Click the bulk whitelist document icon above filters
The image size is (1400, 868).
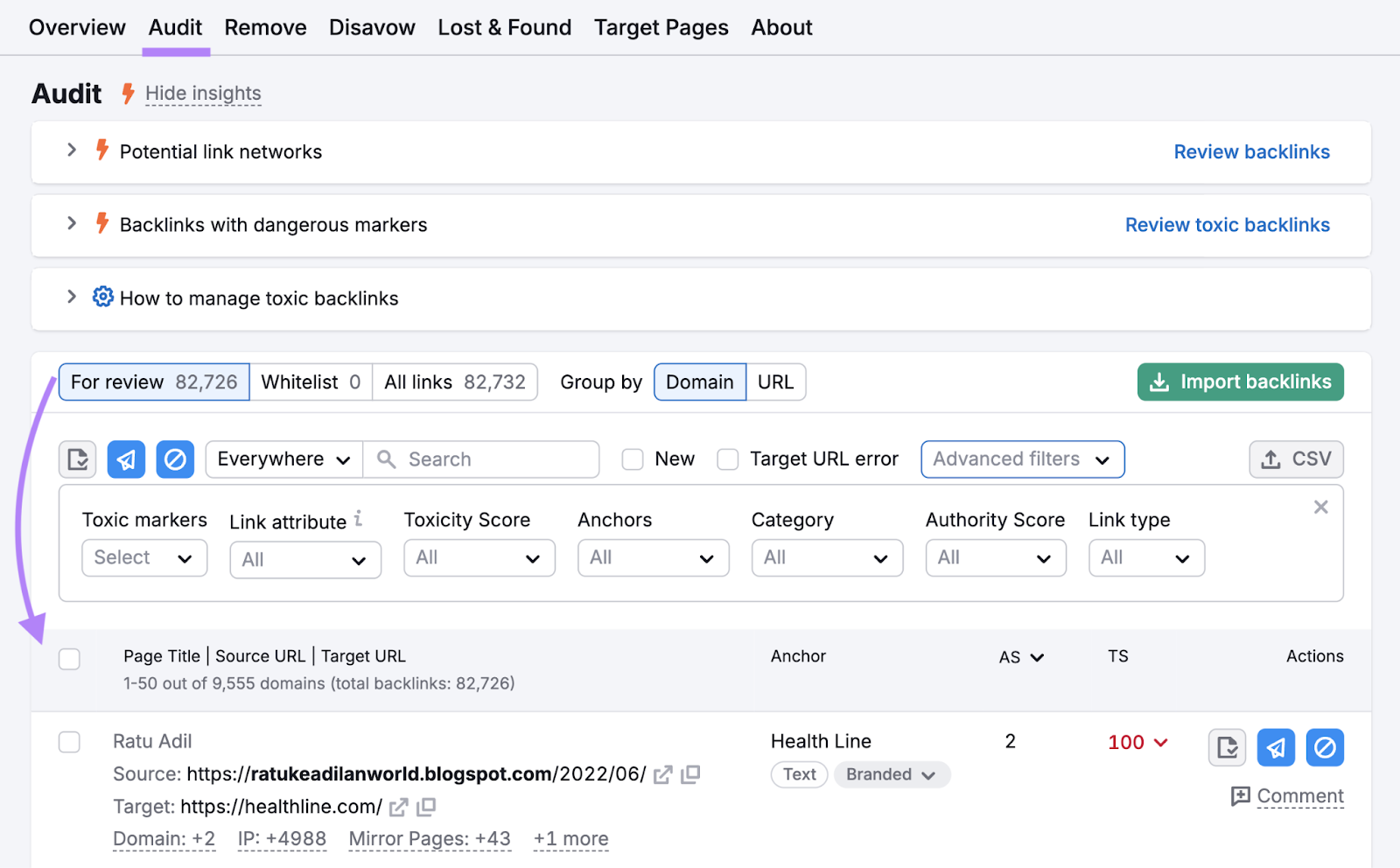[77, 458]
